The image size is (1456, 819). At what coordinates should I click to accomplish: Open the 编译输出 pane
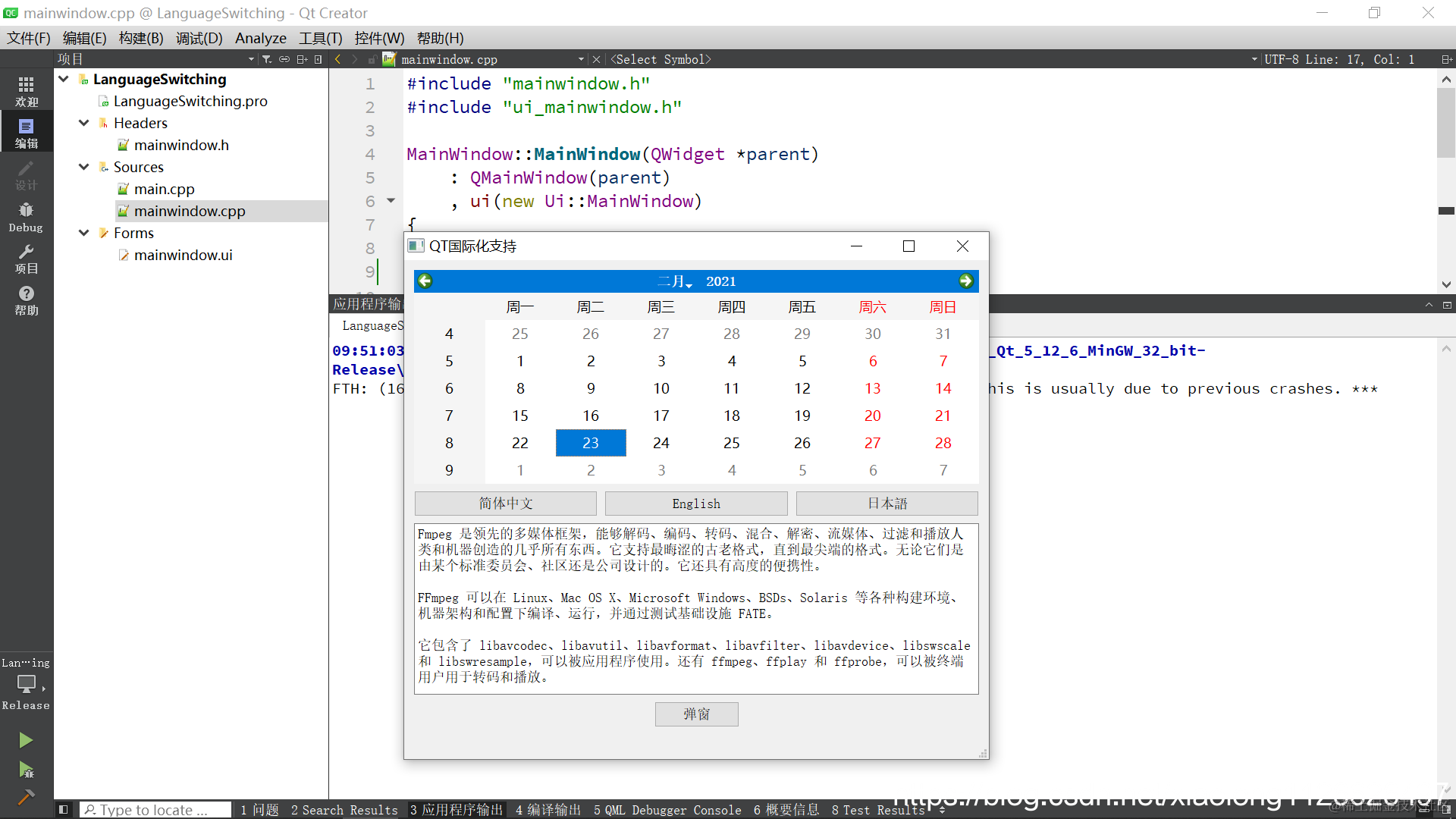[x=548, y=810]
